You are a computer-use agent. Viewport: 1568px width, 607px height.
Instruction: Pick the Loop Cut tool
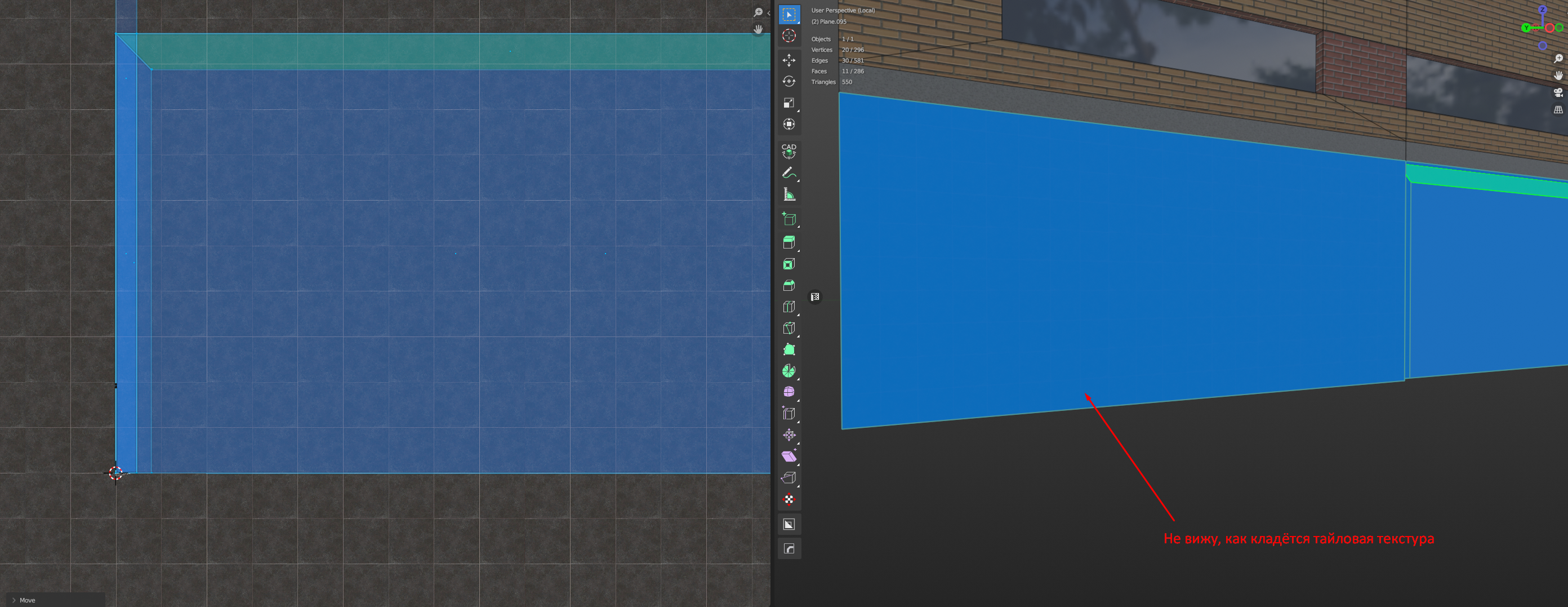click(789, 307)
